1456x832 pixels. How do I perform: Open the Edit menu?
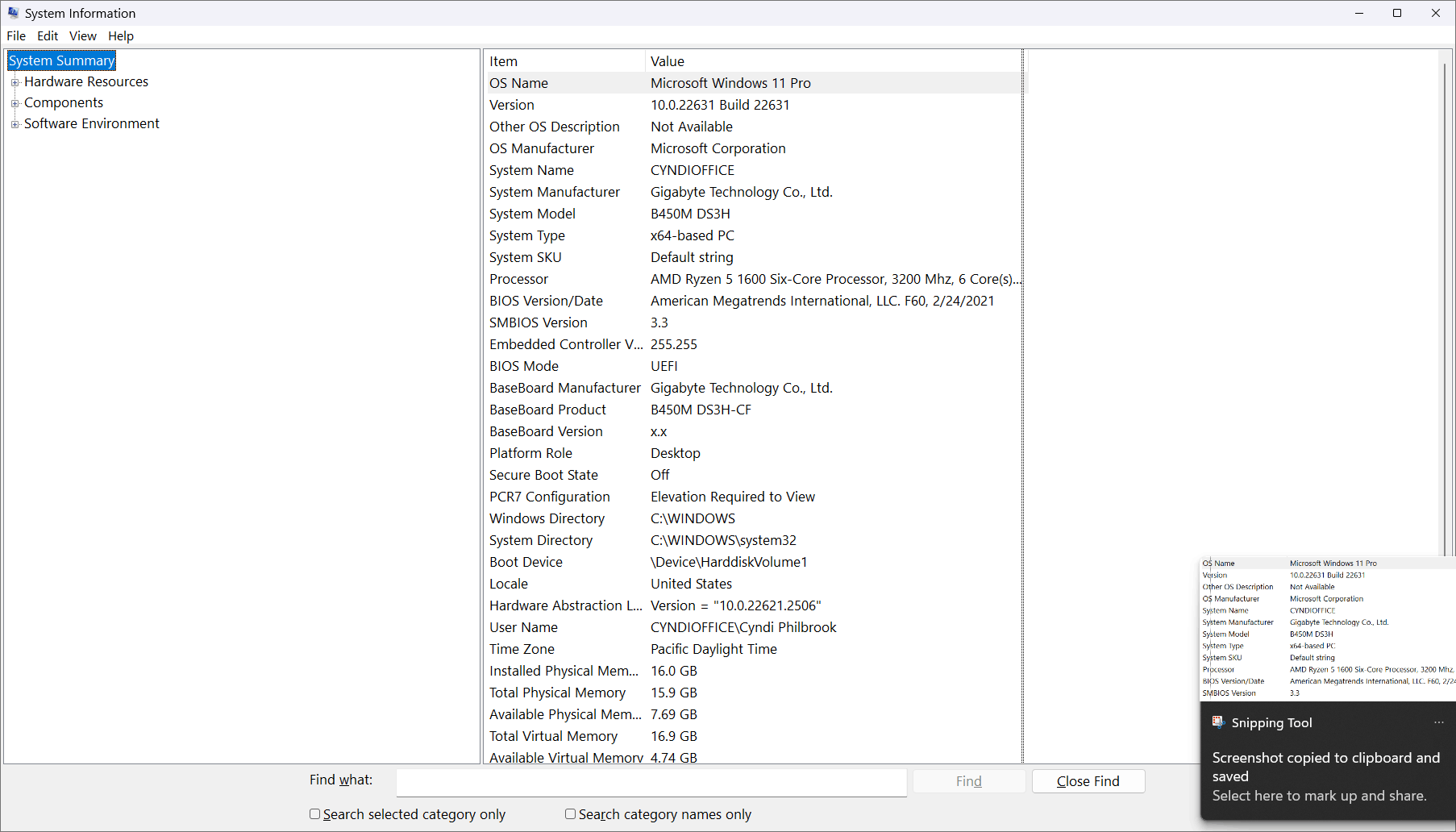(x=48, y=35)
